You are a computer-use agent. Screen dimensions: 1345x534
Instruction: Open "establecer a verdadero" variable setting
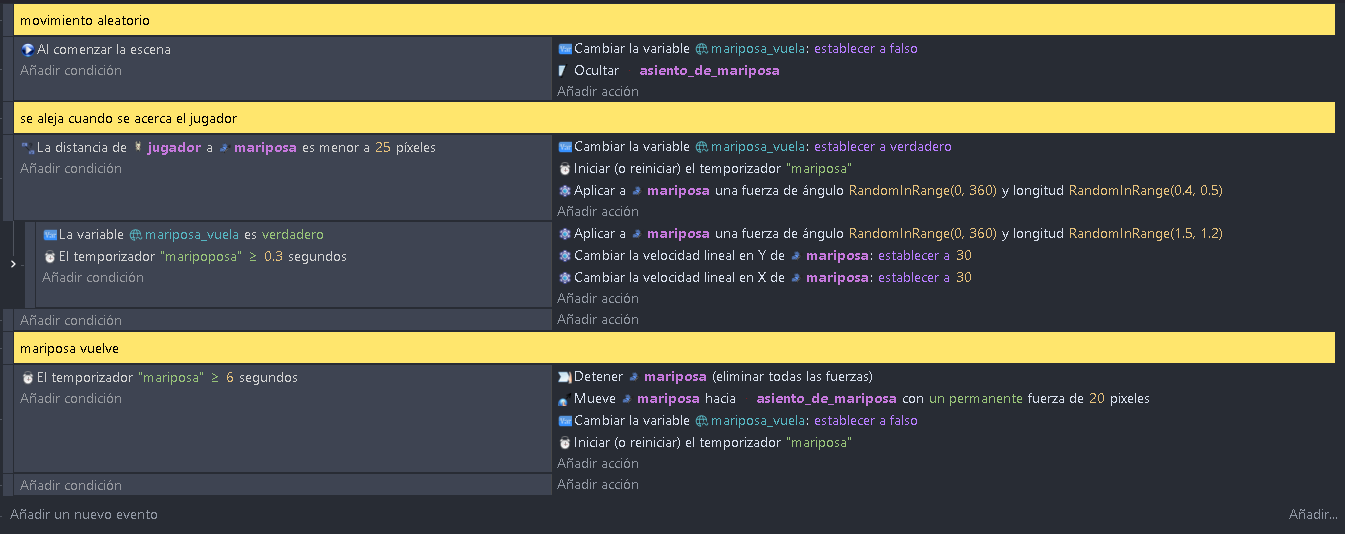pyautogui.click(x=883, y=146)
